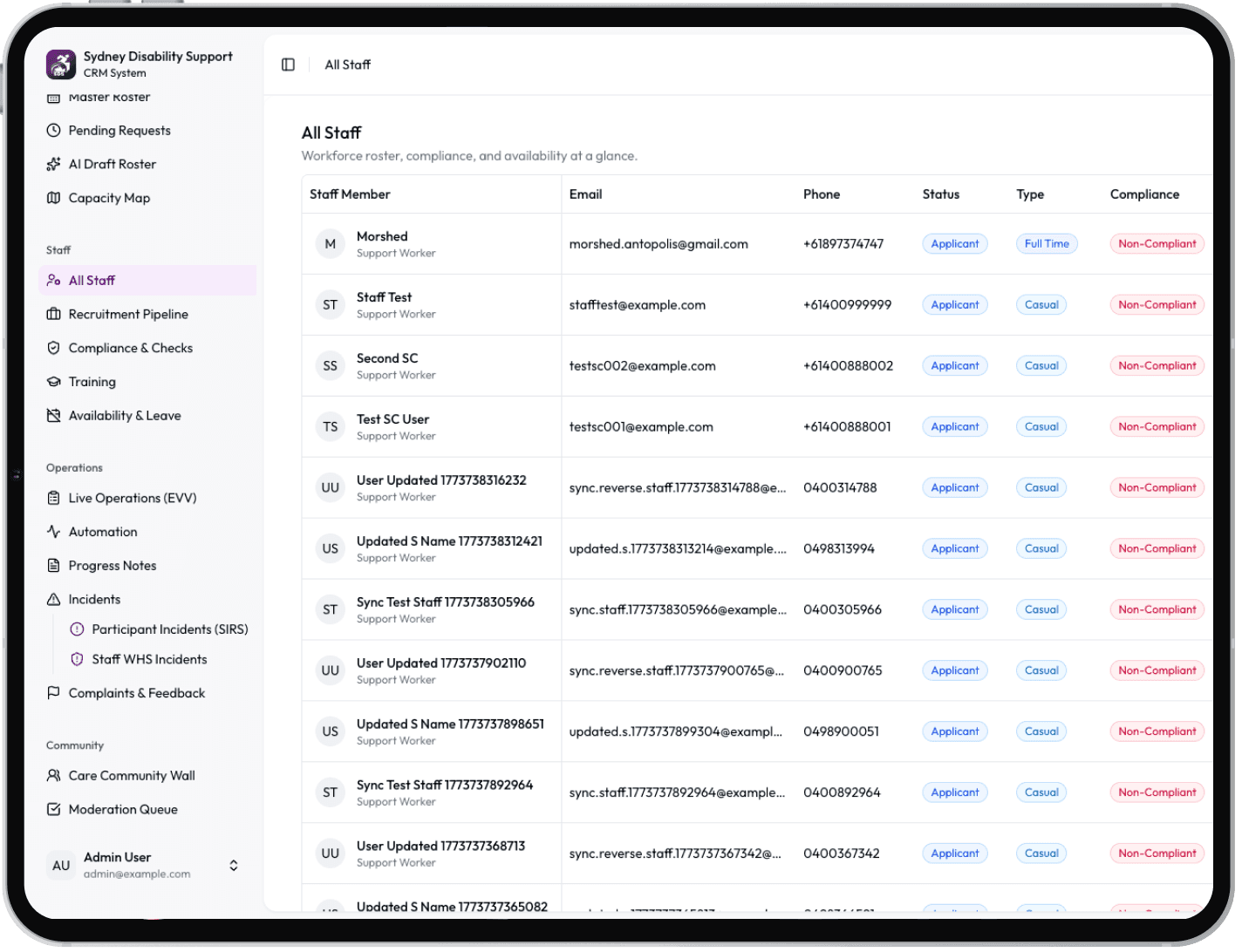This screenshot has width=1242, height=952.
Task: Click the Sydney Disability Support logo
Action: click(61, 65)
